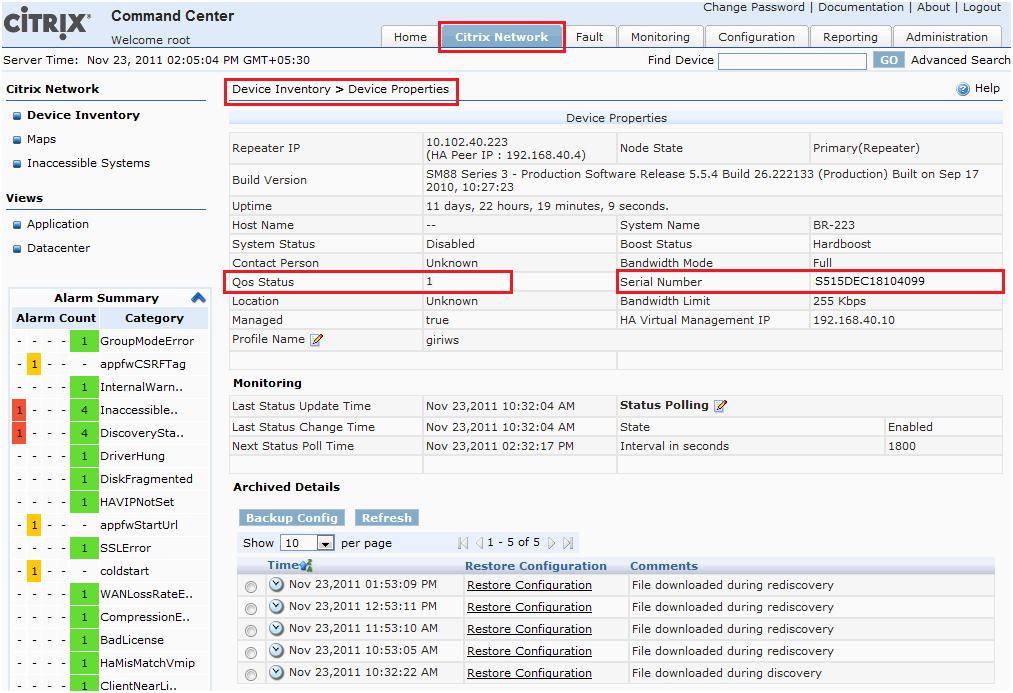1013x693 pixels.
Task: Click clock icon for 10:32:22 AM backup
Action: click(x=277, y=672)
